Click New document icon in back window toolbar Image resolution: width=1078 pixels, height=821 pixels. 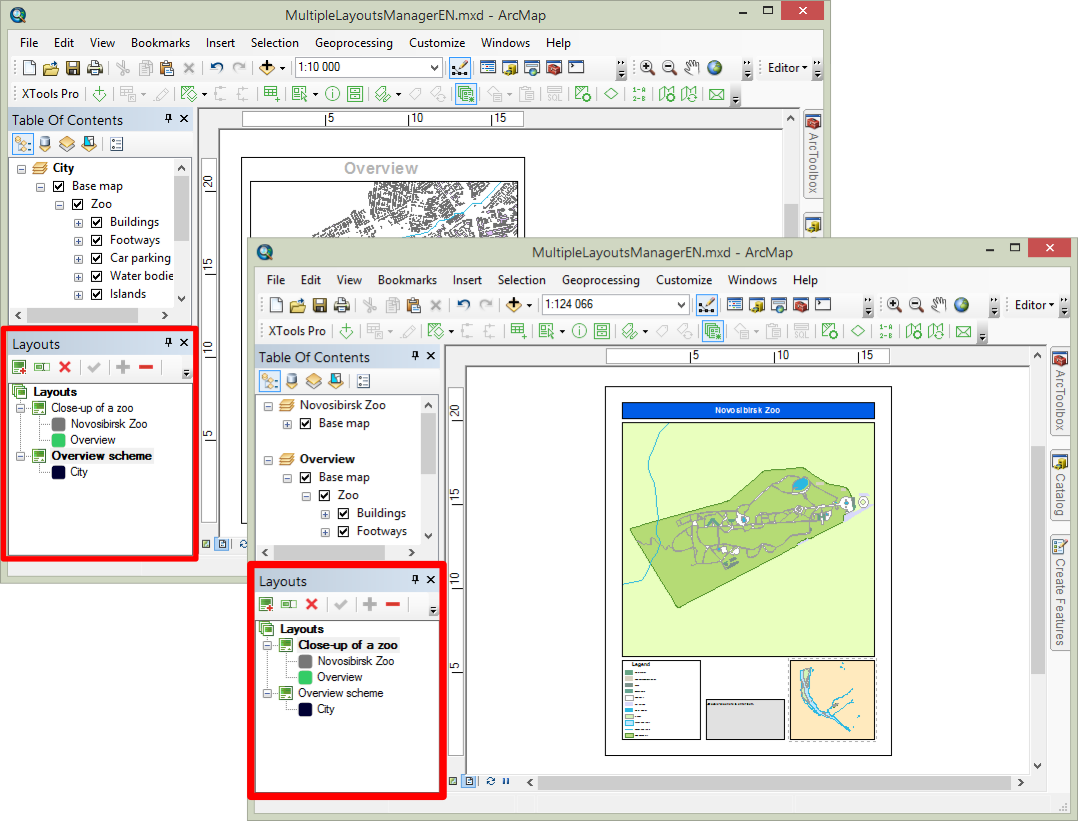29,67
